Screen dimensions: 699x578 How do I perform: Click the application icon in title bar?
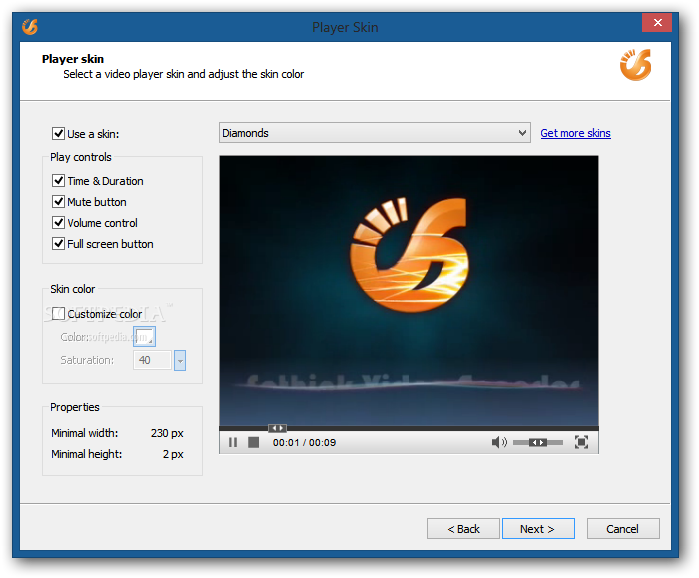pyautogui.click(x=30, y=27)
